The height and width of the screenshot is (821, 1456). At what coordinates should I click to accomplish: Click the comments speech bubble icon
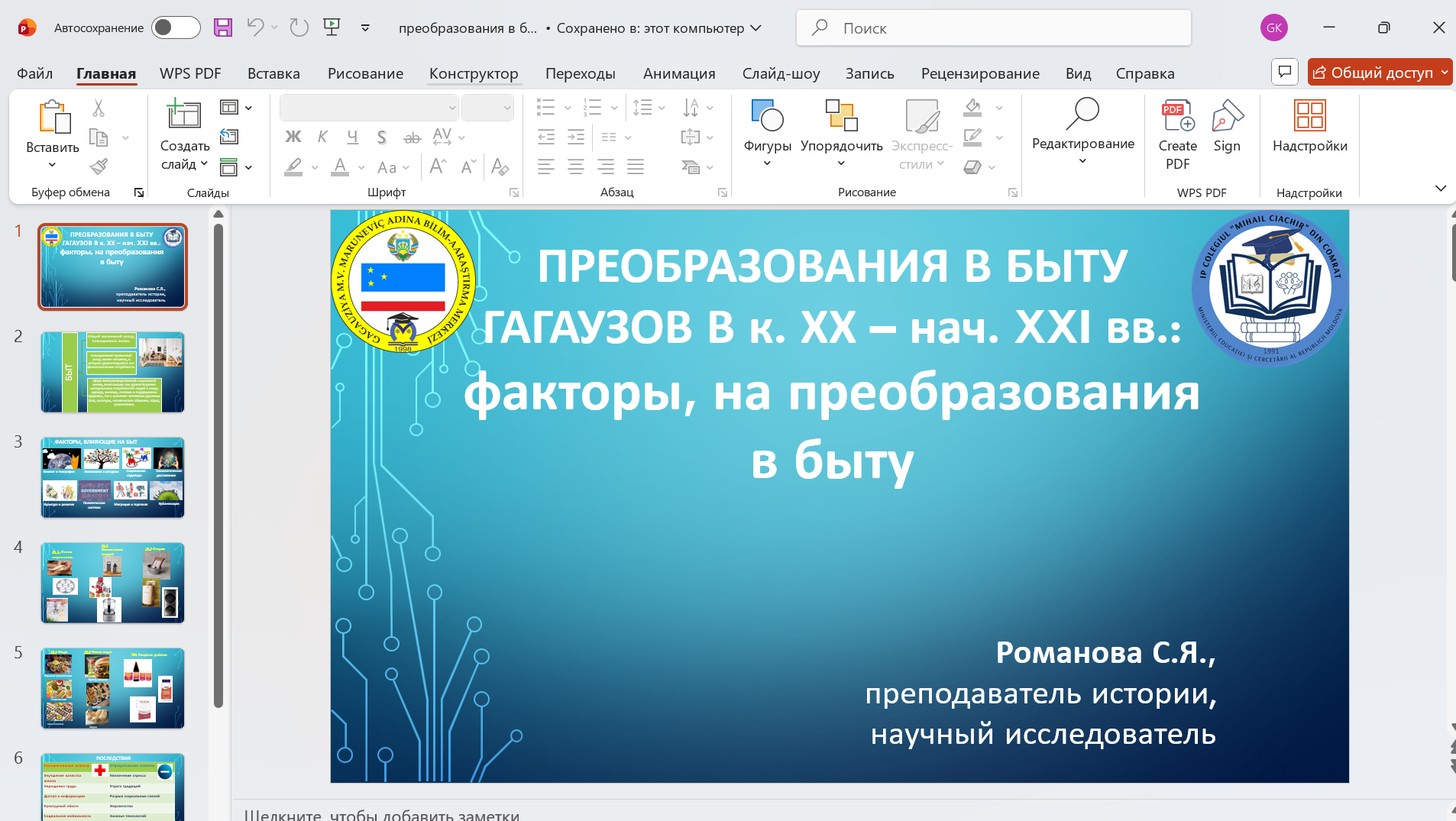(x=1285, y=73)
